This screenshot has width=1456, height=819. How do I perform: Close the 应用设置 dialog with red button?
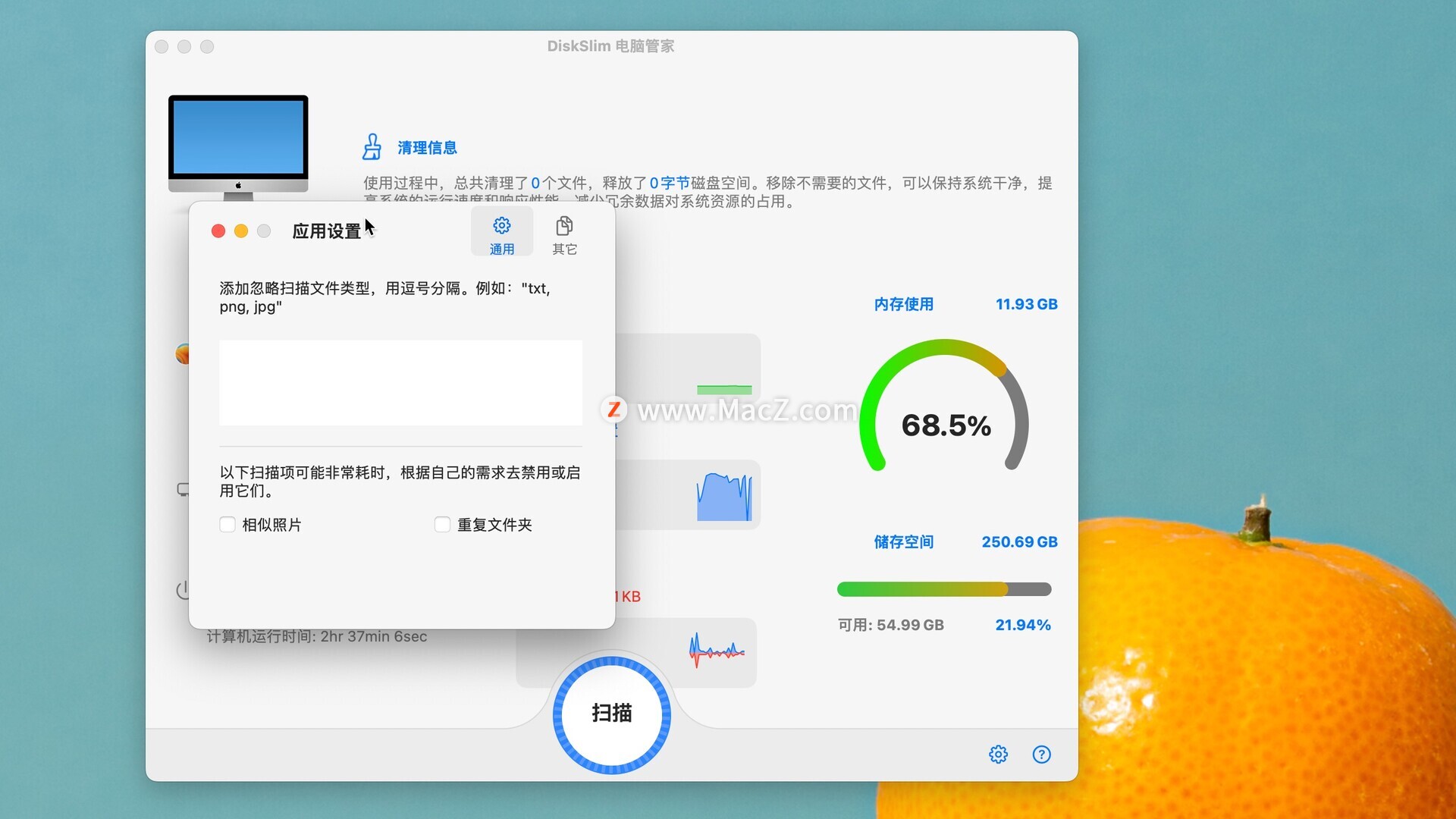(218, 231)
